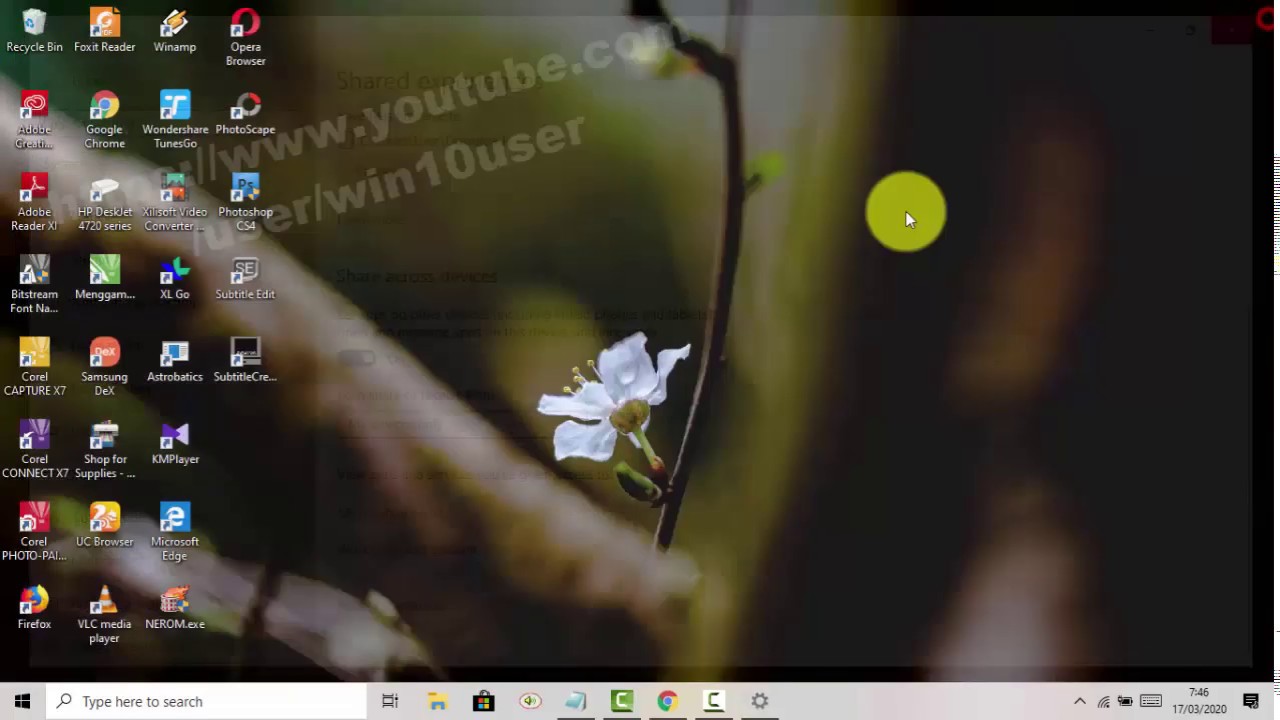Open the Windows Start menu
Viewport: 1280px width, 720px height.
[23, 701]
